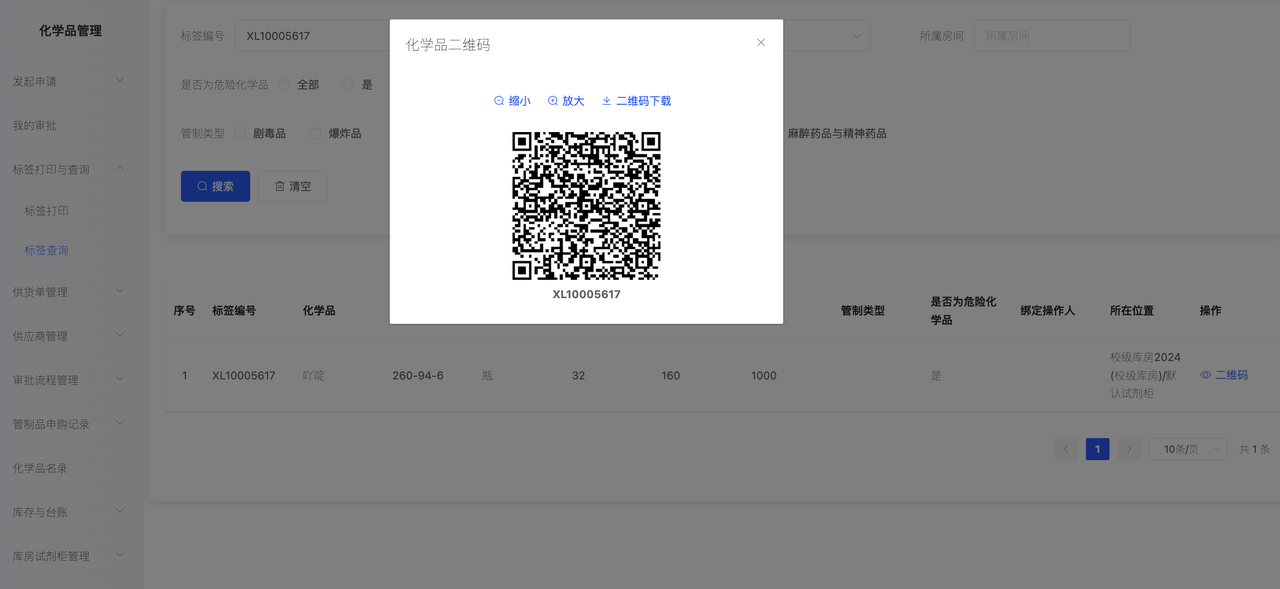Expand the 发起申请 sidebar menu
The height and width of the screenshot is (589, 1280).
[x=68, y=81]
